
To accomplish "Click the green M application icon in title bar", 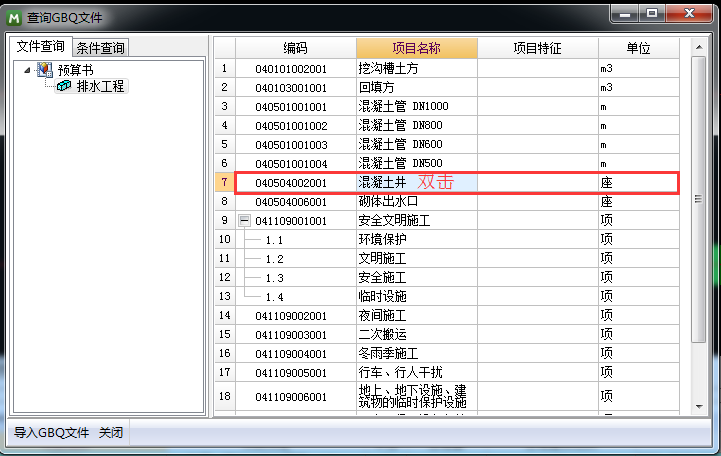I will 14,16.
